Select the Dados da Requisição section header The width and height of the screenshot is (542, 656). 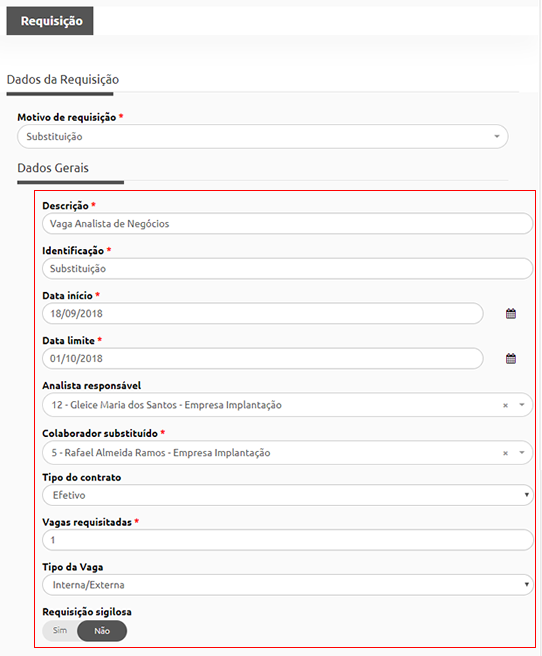pyautogui.click(x=63, y=79)
